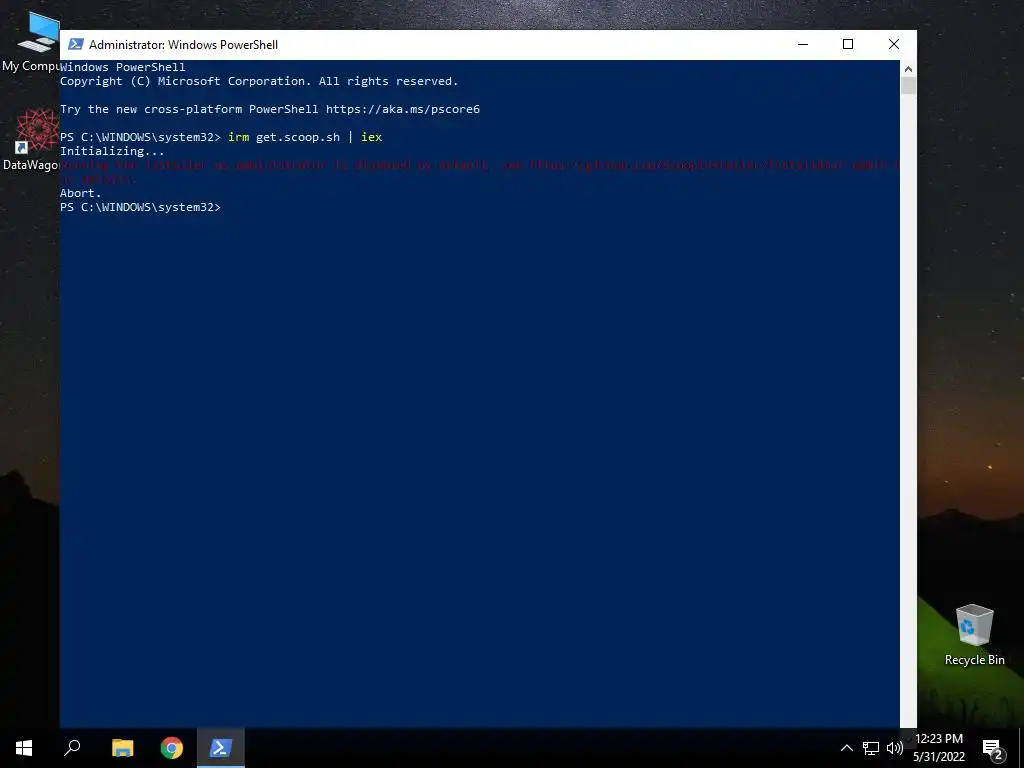This screenshot has width=1024, height=768.
Task: Close the Administrator PowerShell window
Action: point(894,44)
